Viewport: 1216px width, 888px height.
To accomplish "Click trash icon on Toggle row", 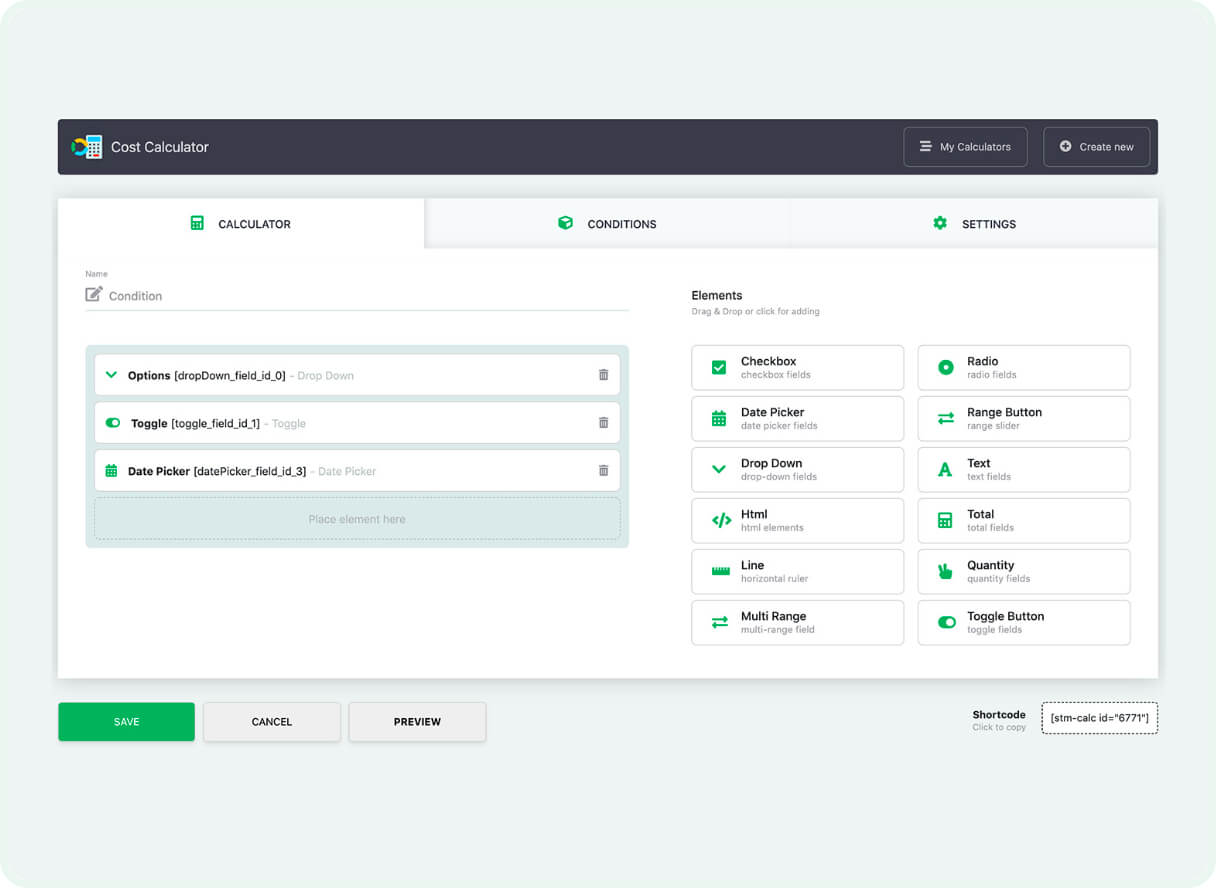I will coord(603,423).
